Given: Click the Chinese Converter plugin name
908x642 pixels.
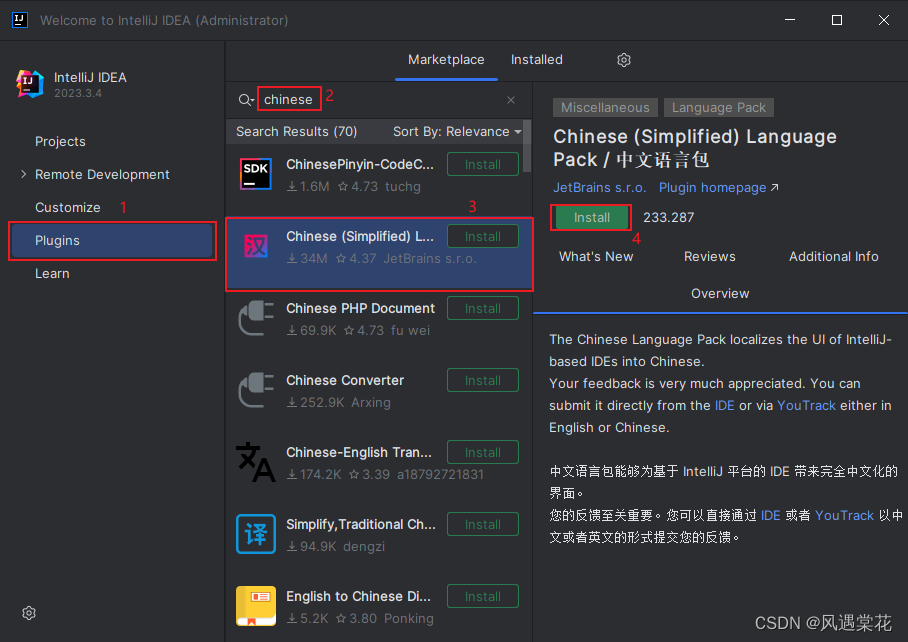Looking at the screenshot, I should coord(345,380).
